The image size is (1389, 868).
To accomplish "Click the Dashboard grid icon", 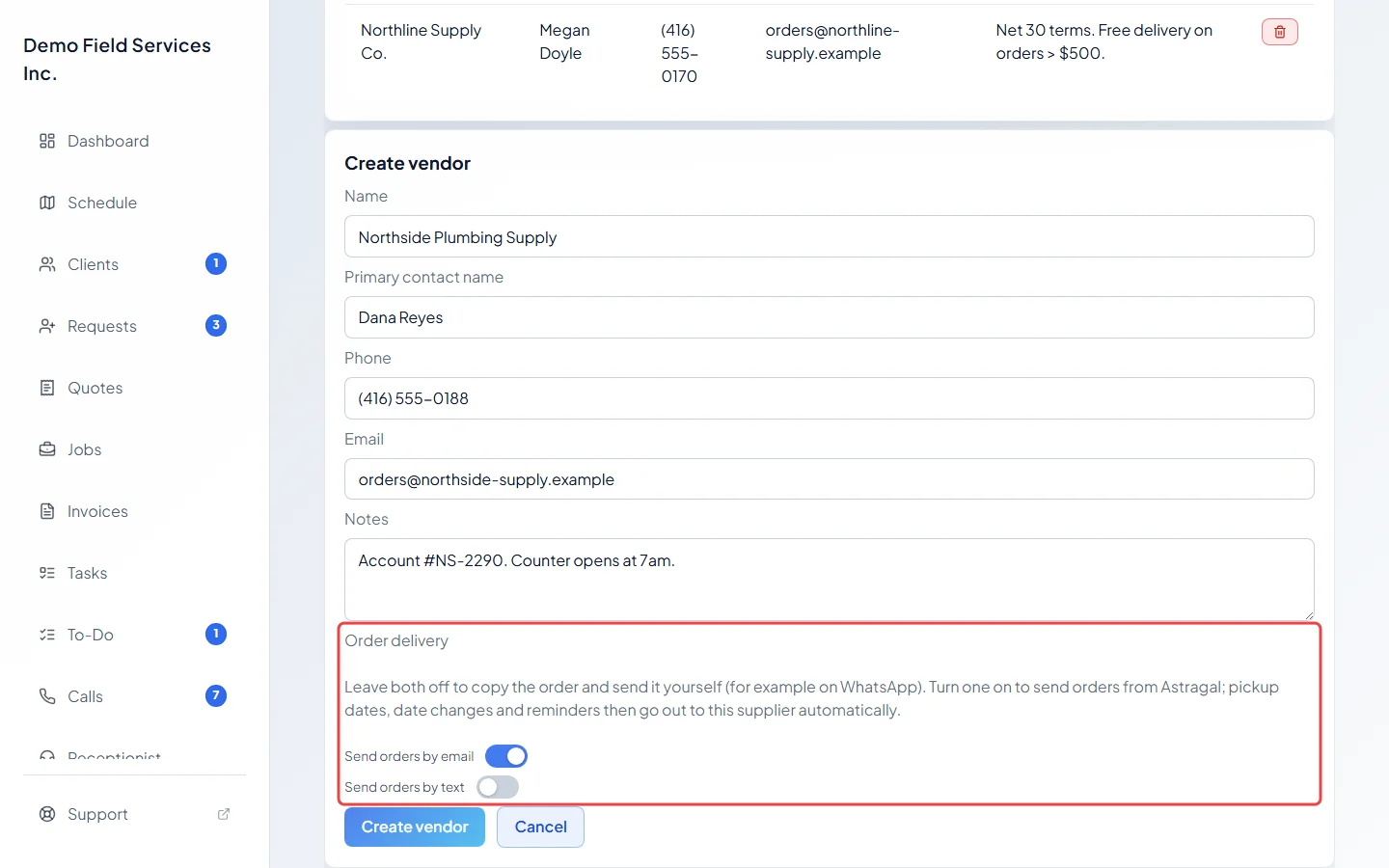I will [x=47, y=141].
